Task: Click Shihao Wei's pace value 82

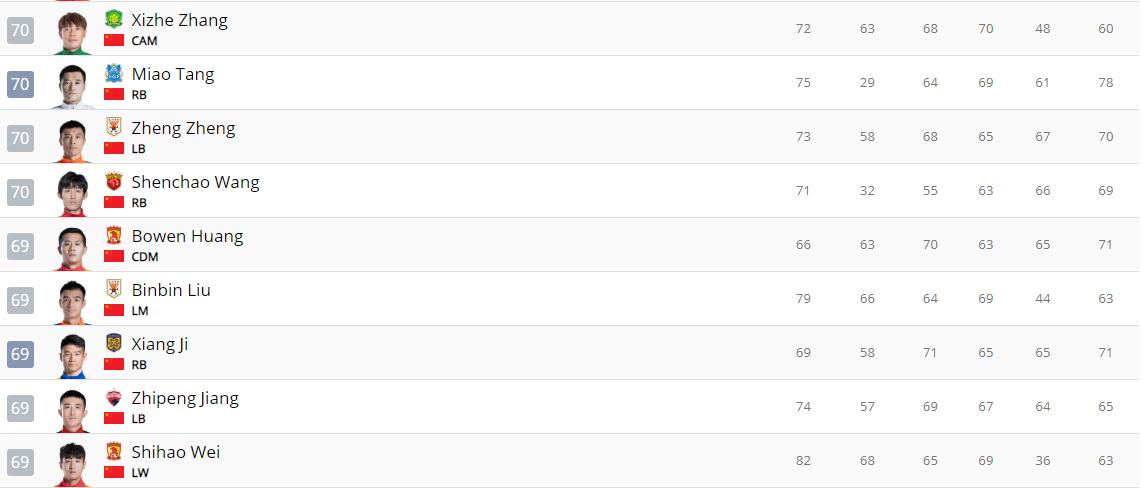Action: (x=803, y=460)
